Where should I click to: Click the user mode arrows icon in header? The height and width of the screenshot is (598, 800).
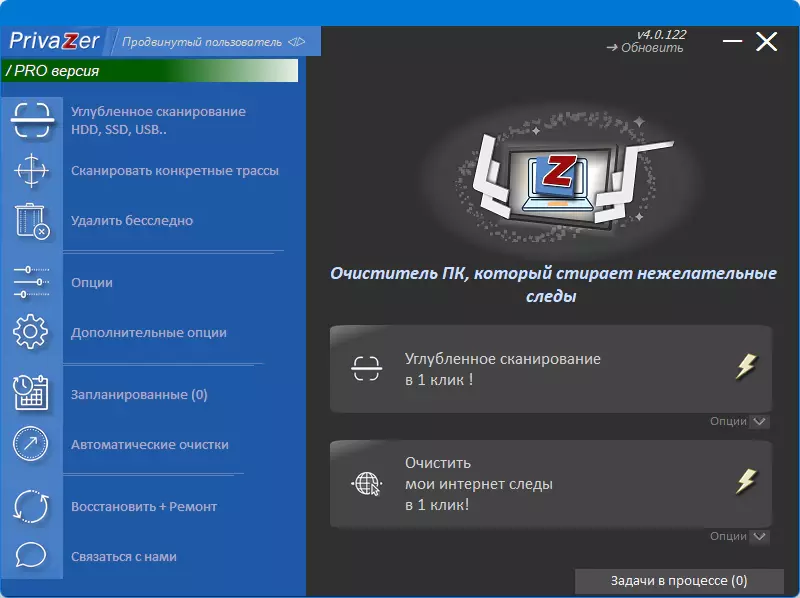(x=296, y=42)
